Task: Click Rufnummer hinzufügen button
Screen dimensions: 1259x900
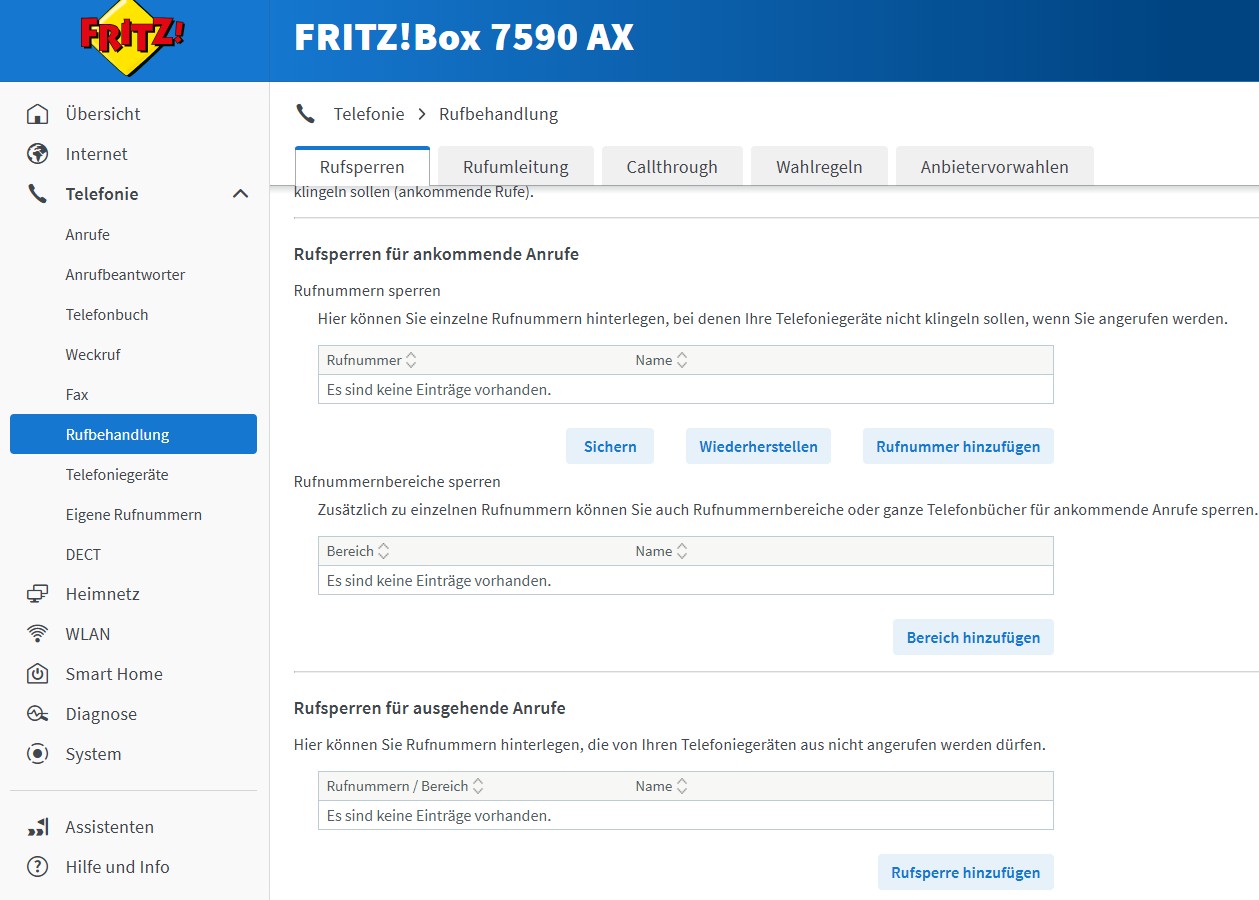Action: click(958, 446)
